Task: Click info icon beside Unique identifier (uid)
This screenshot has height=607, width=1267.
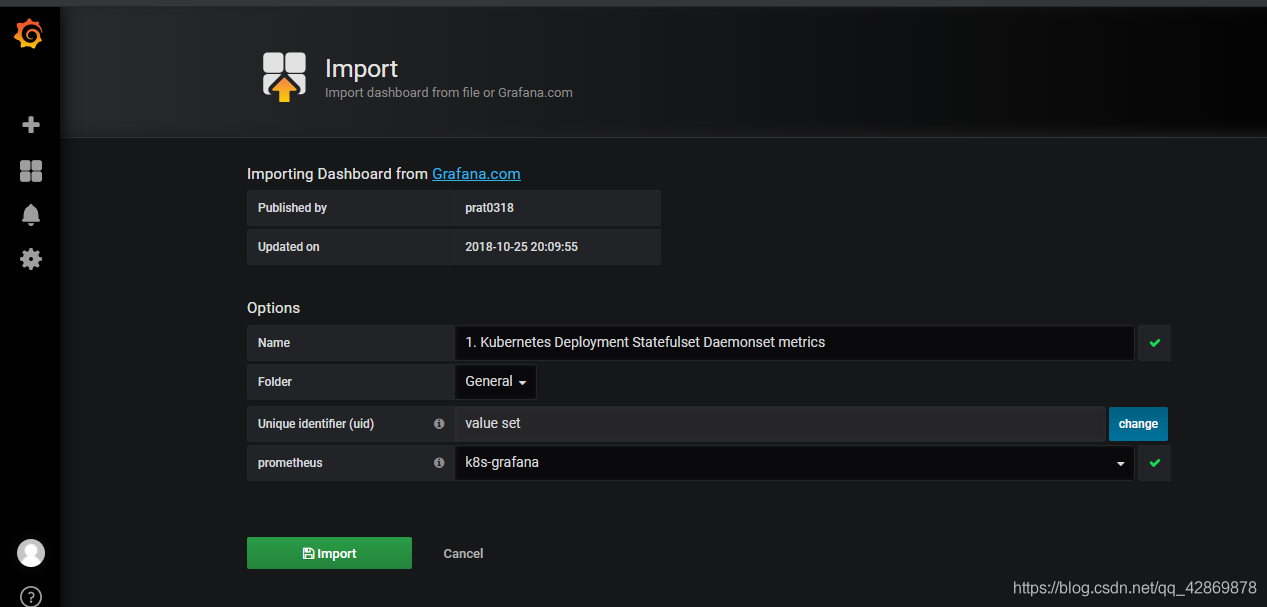Action: click(x=439, y=424)
